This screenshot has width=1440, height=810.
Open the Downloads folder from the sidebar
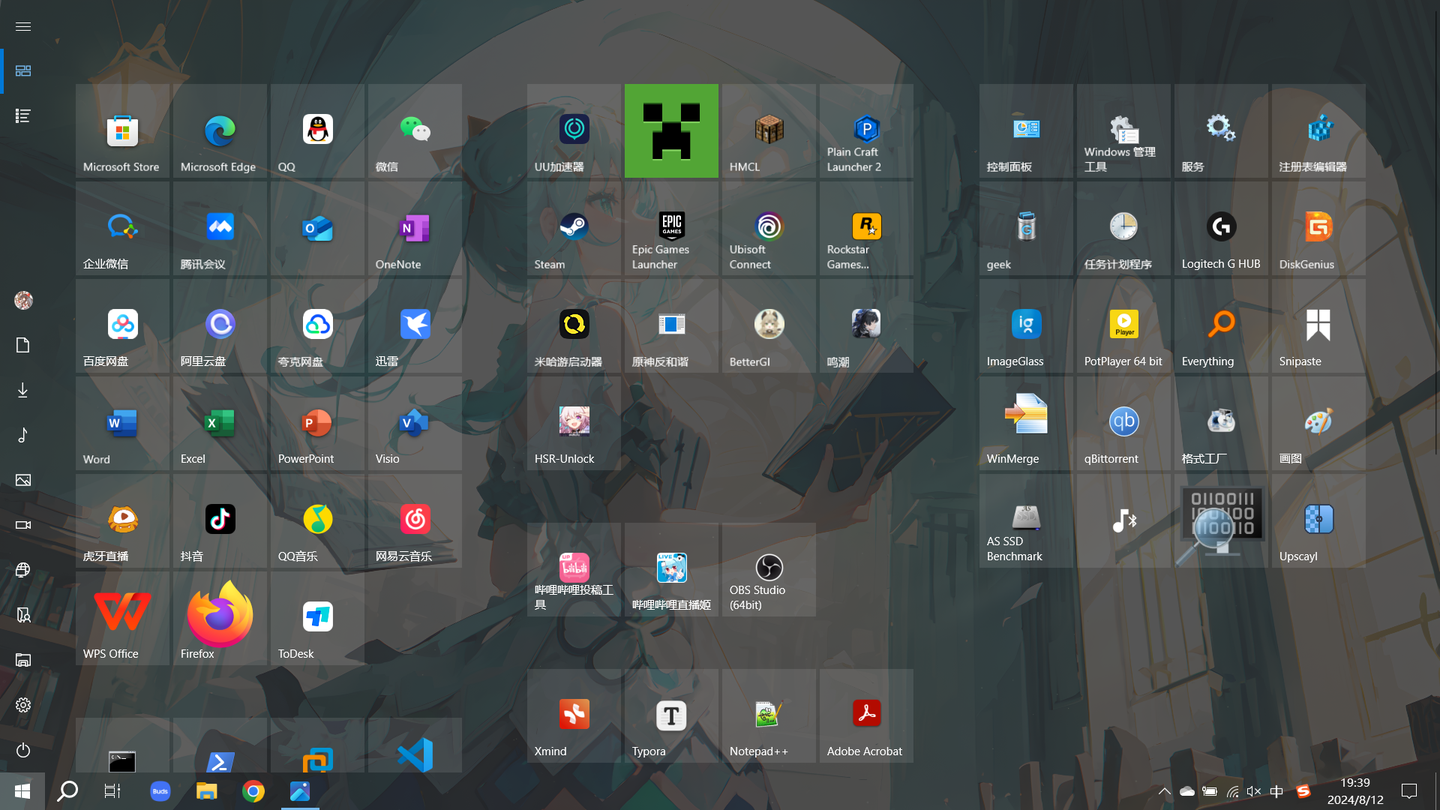point(23,390)
